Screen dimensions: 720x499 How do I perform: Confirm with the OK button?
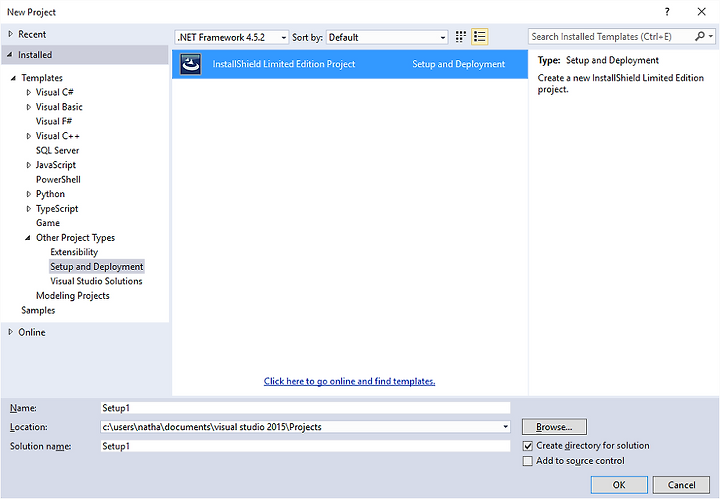tap(619, 485)
